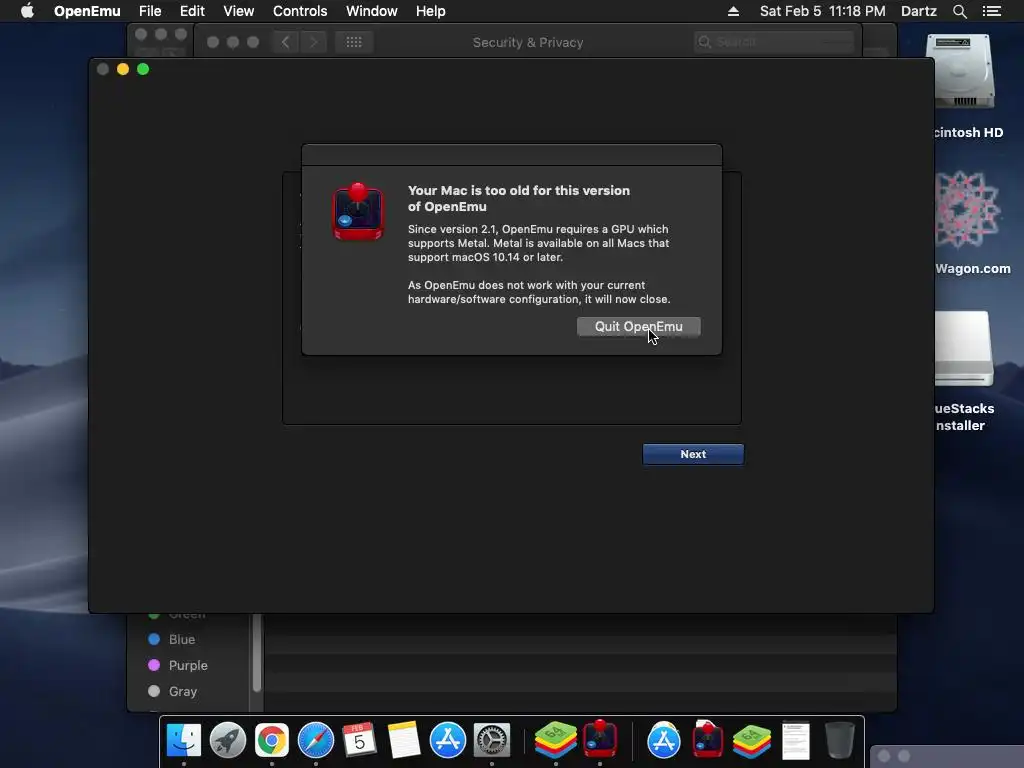1024x768 pixels.
Task: Click the Quit OpenEmu button
Action: click(x=639, y=327)
